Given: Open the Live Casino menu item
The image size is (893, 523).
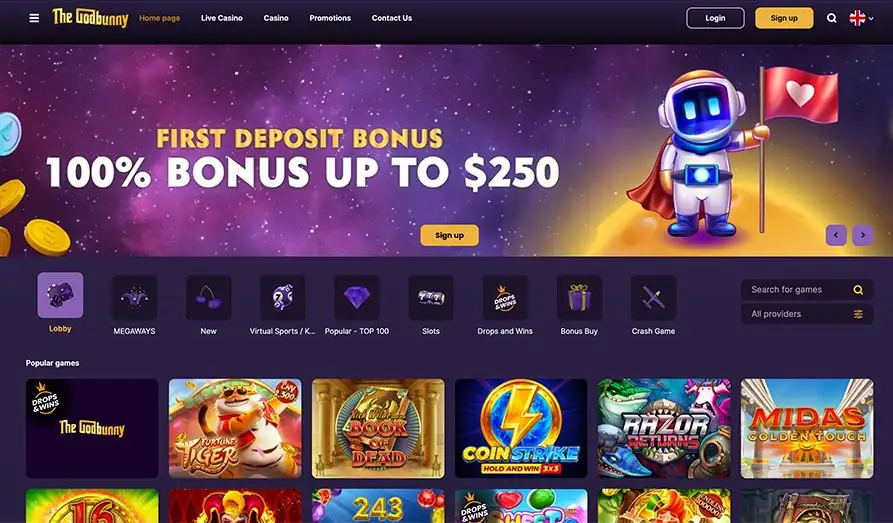Looking at the screenshot, I should point(222,18).
